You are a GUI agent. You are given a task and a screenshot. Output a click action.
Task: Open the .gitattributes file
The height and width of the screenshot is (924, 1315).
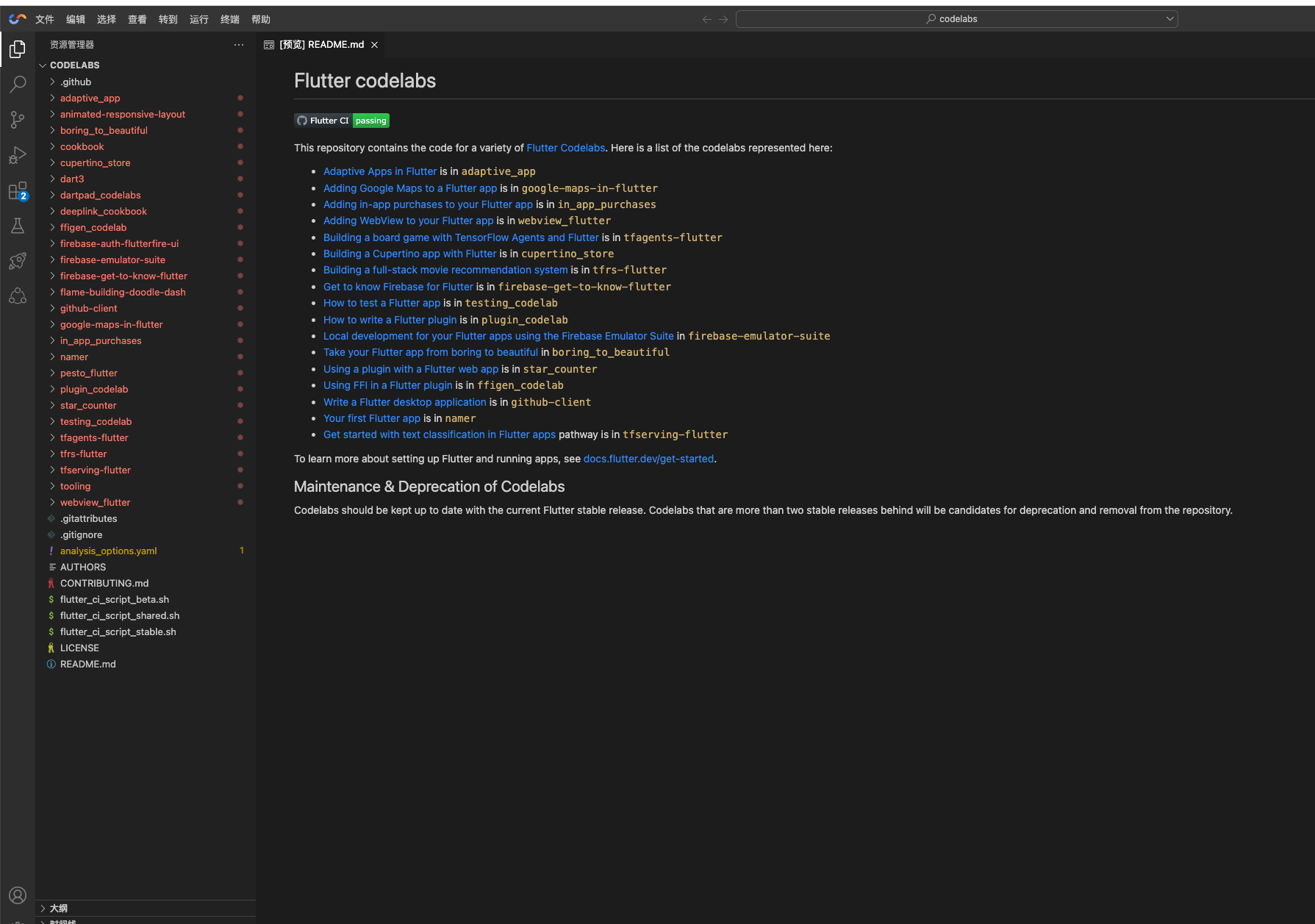[x=146, y=518]
